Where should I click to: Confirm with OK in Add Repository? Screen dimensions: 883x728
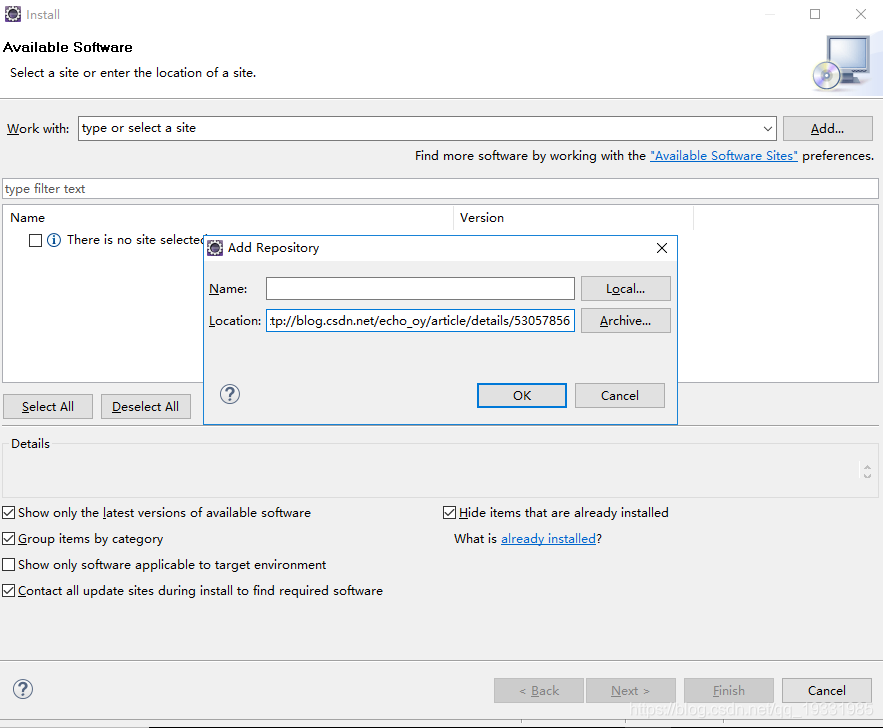[x=521, y=395]
